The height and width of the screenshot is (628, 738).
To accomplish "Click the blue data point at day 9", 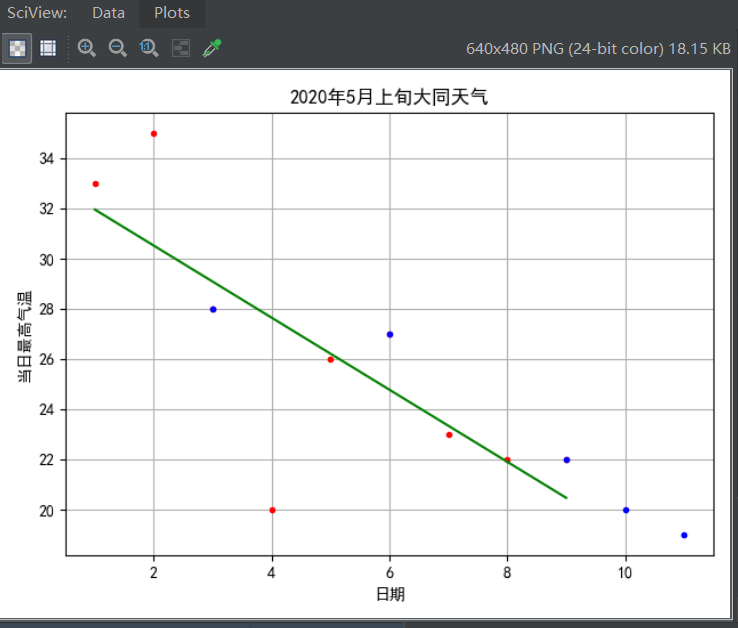I will pyautogui.click(x=567, y=460).
